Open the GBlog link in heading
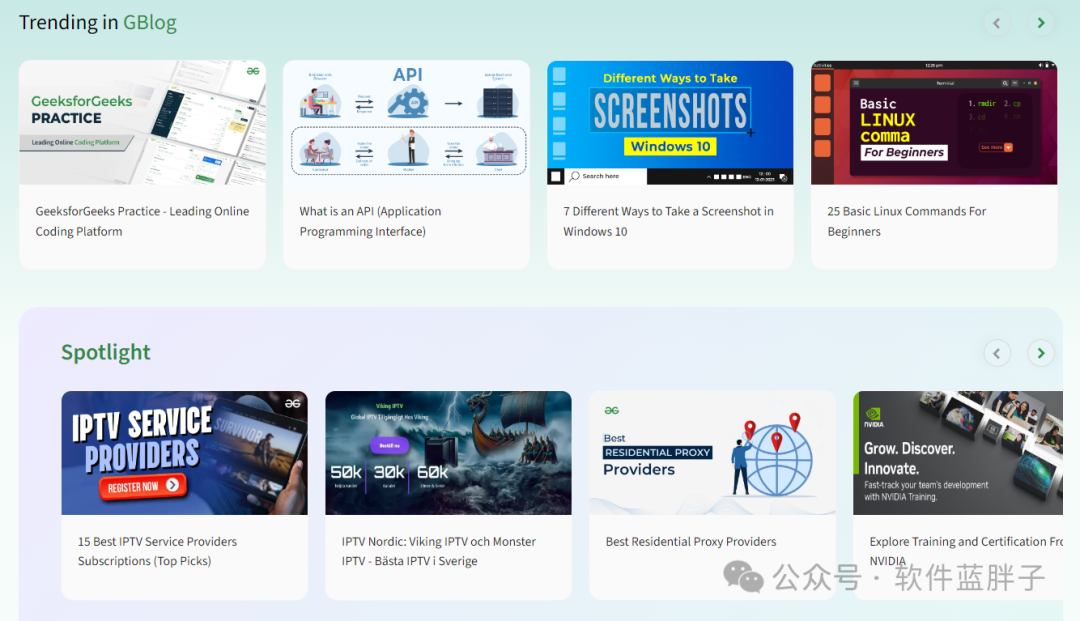The height and width of the screenshot is (621, 1080). [149, 23]
